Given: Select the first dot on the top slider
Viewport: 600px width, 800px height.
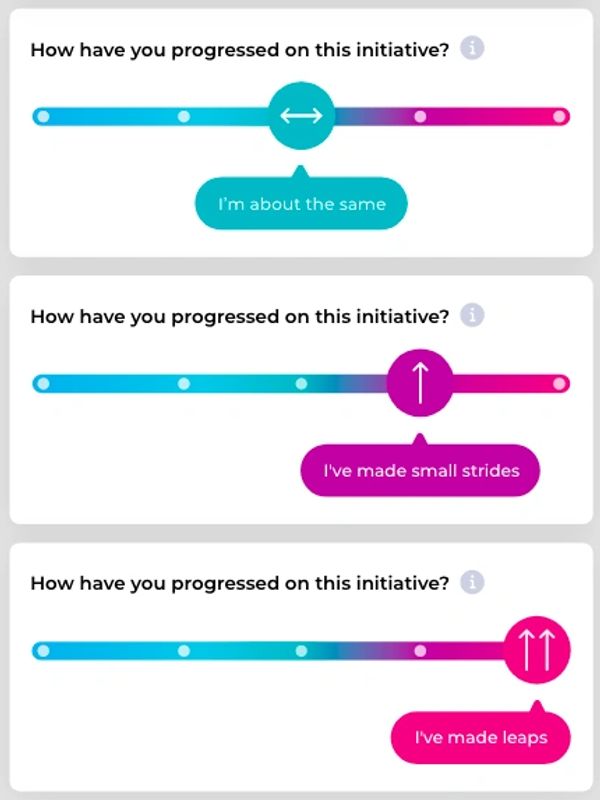Looking at the screenshot, I should click(42, 116).
